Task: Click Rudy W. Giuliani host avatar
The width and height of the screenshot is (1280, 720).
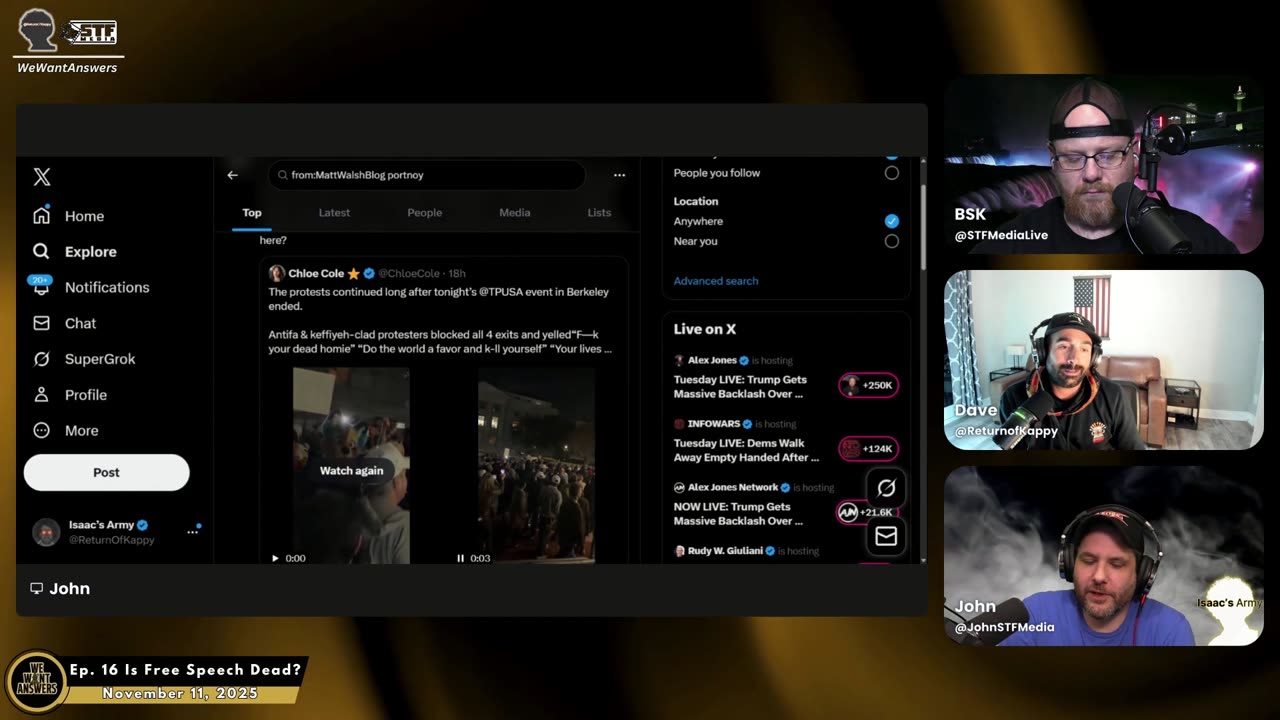Action: pyautogui.click(x=679, y=551)
